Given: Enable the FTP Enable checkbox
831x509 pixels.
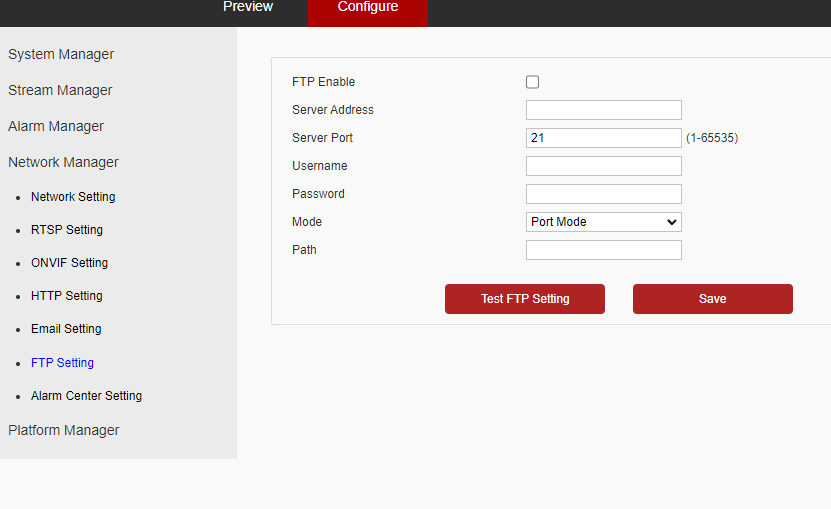Looking at the screenshot, I should (x=532, y=82).
